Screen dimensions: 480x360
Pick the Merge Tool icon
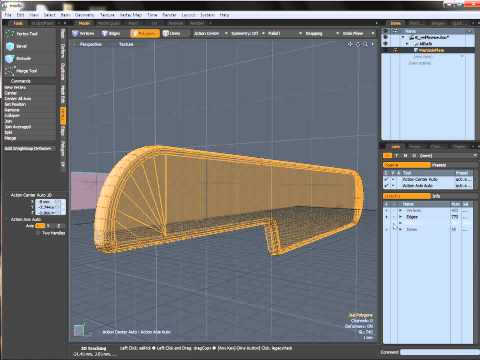pos(10,71)
